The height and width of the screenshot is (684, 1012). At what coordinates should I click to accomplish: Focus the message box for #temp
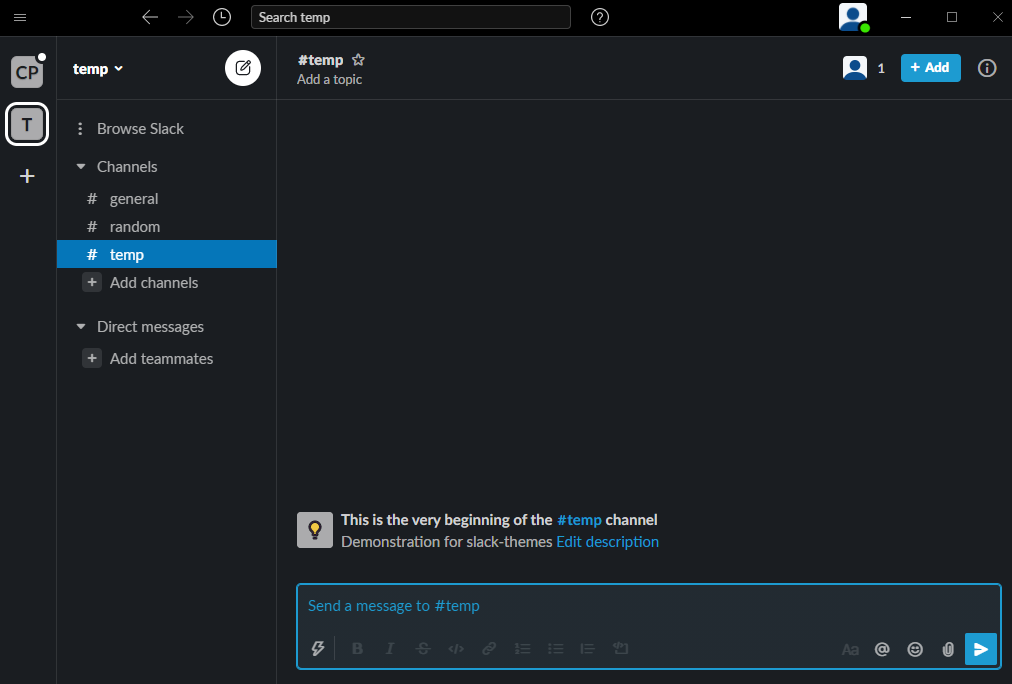(x=649, y=606)
